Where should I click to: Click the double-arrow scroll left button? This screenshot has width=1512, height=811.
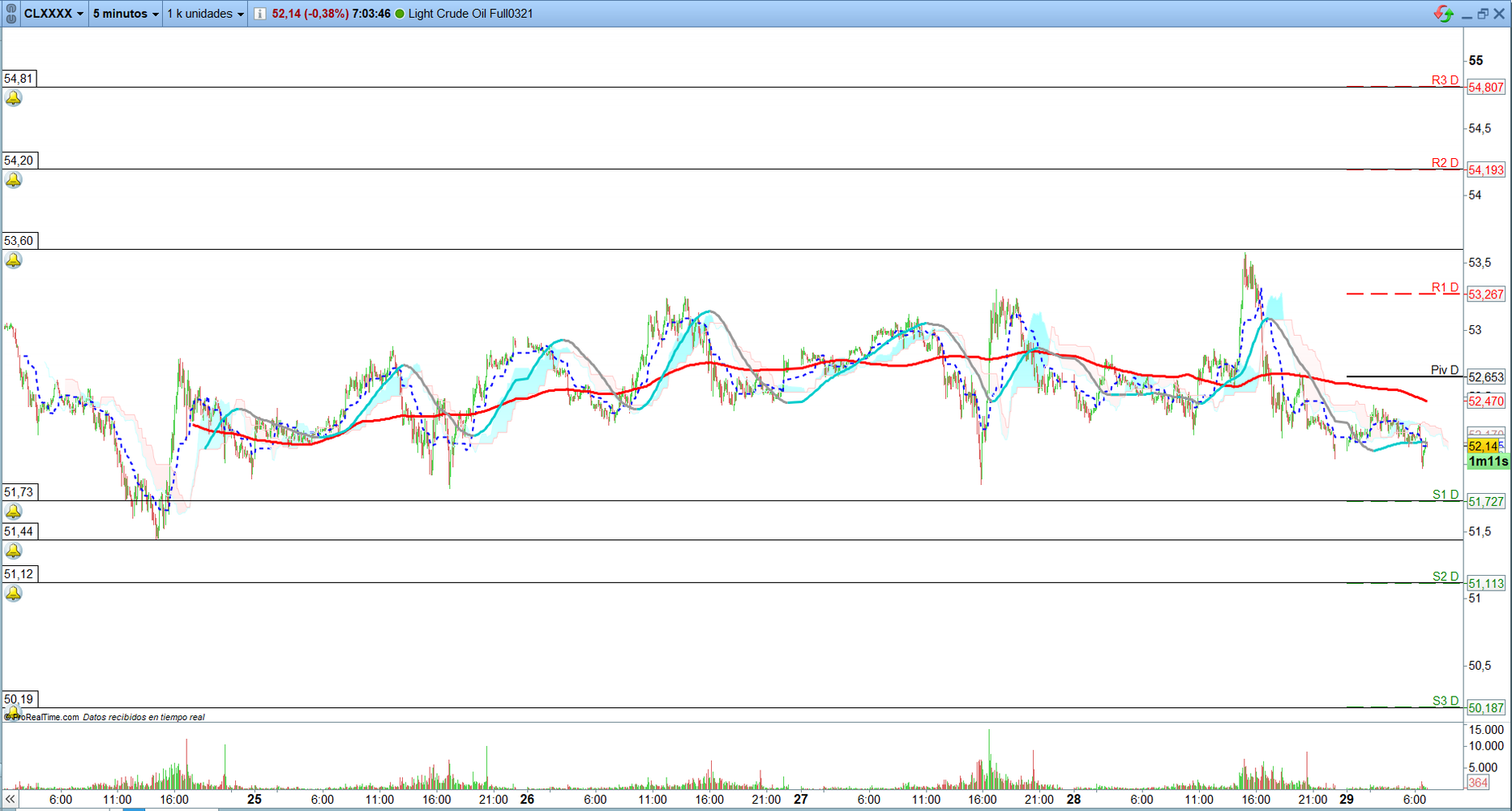[x=10, y=800]
